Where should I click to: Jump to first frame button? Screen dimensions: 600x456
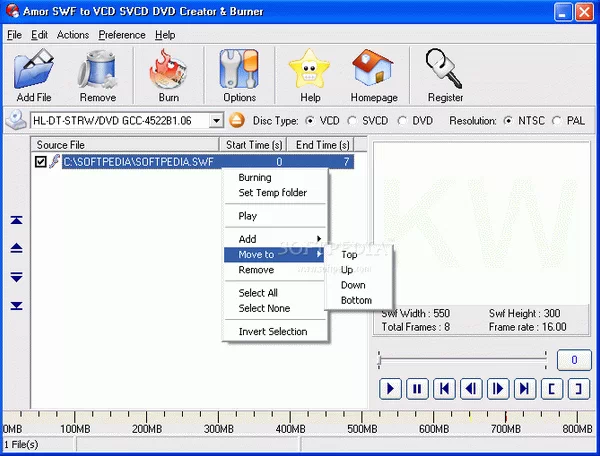pos(444,389)
